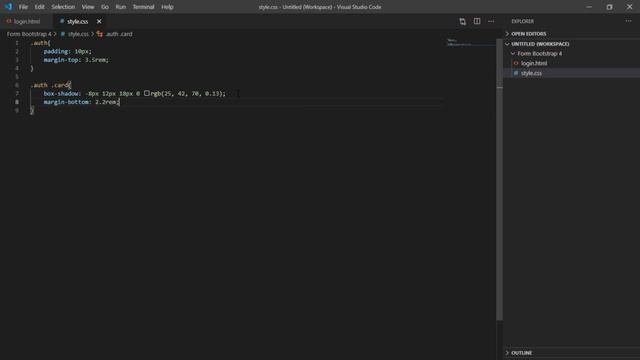Click the box-shadow property name

(61, 93)
